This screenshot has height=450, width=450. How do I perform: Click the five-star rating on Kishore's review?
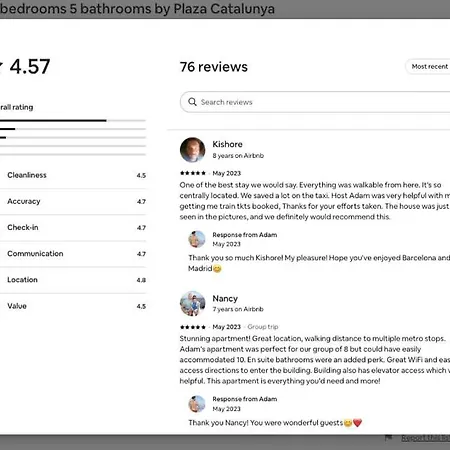pos(193,173)
